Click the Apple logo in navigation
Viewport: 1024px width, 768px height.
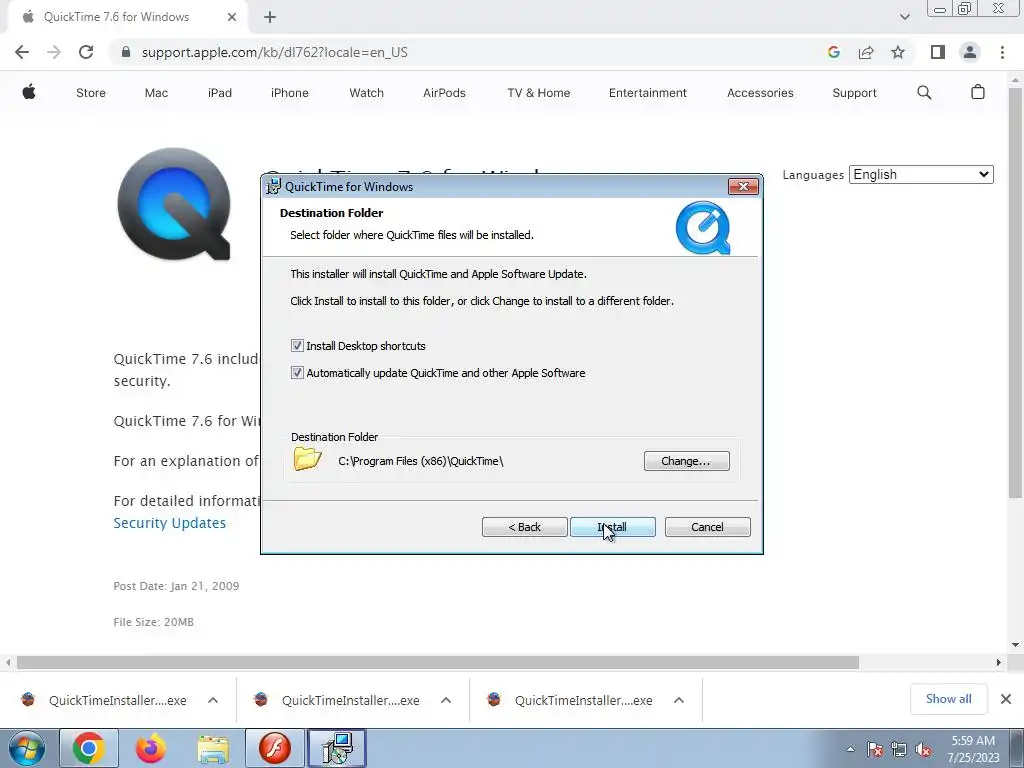click(x=29, y=92)
